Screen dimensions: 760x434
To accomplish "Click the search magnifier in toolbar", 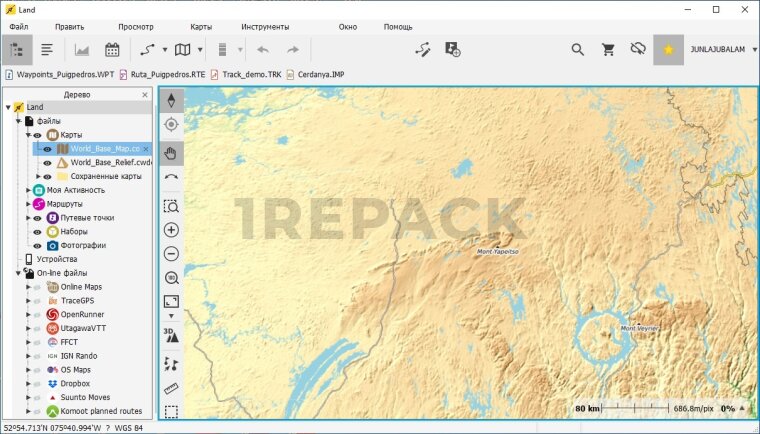I will point(578,49).
